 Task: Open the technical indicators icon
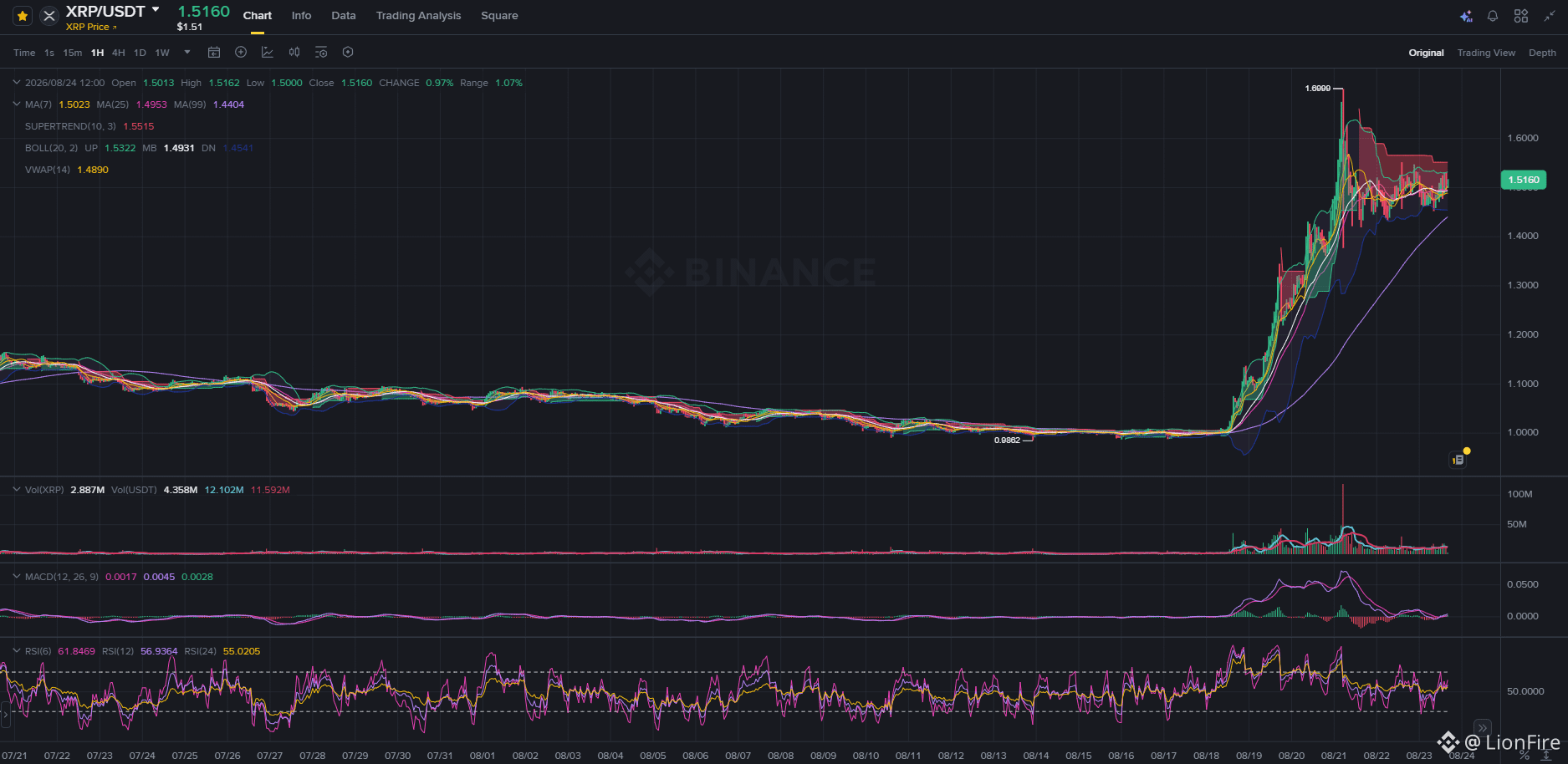tap(268, 52)
